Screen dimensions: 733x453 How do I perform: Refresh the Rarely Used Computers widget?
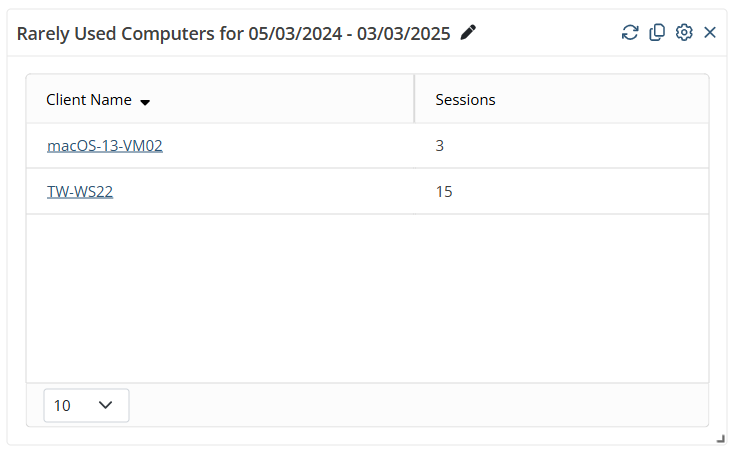click(630, 32)
